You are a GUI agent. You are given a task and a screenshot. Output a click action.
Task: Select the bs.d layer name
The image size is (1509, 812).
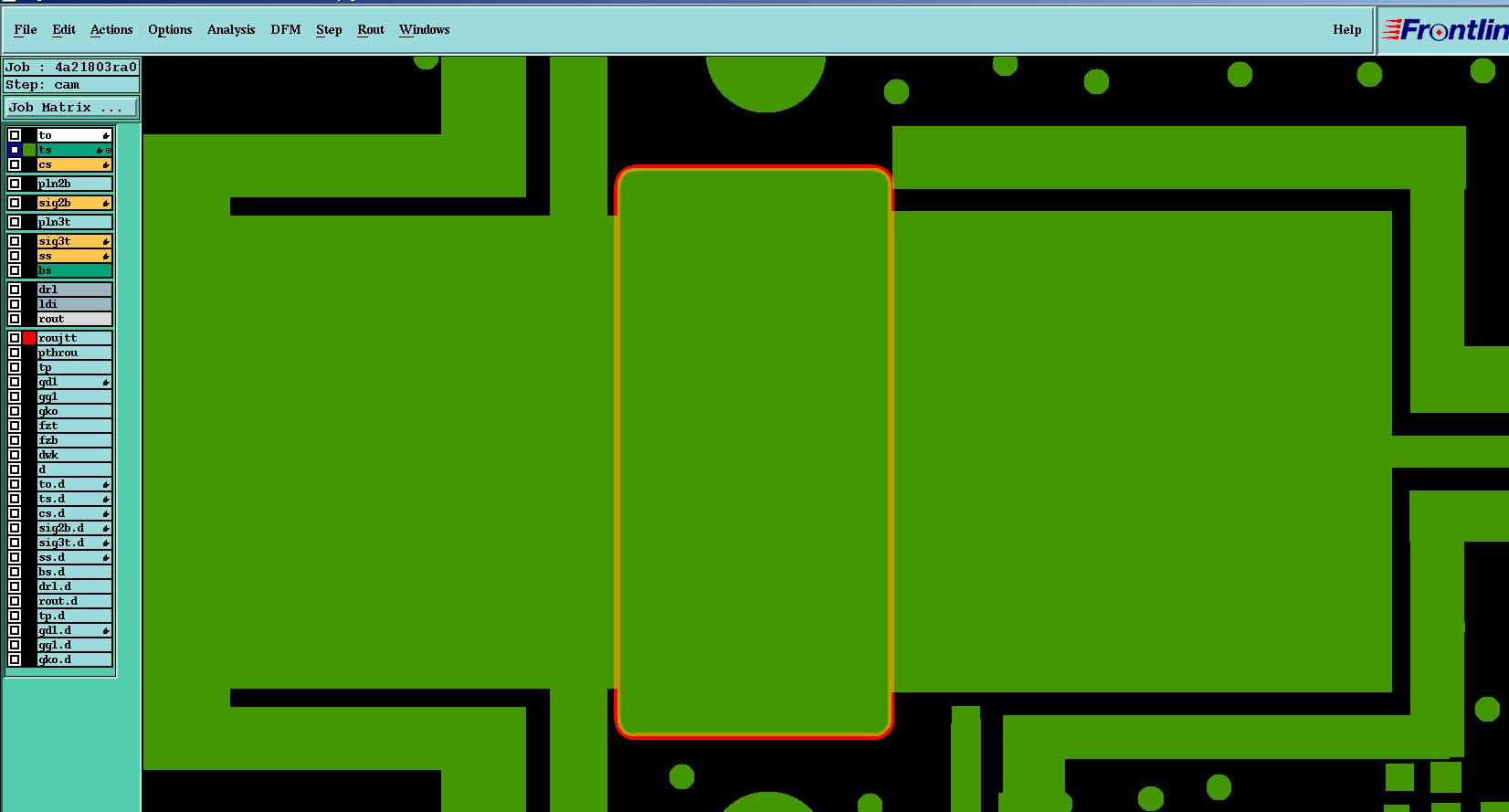coord(75,572)
